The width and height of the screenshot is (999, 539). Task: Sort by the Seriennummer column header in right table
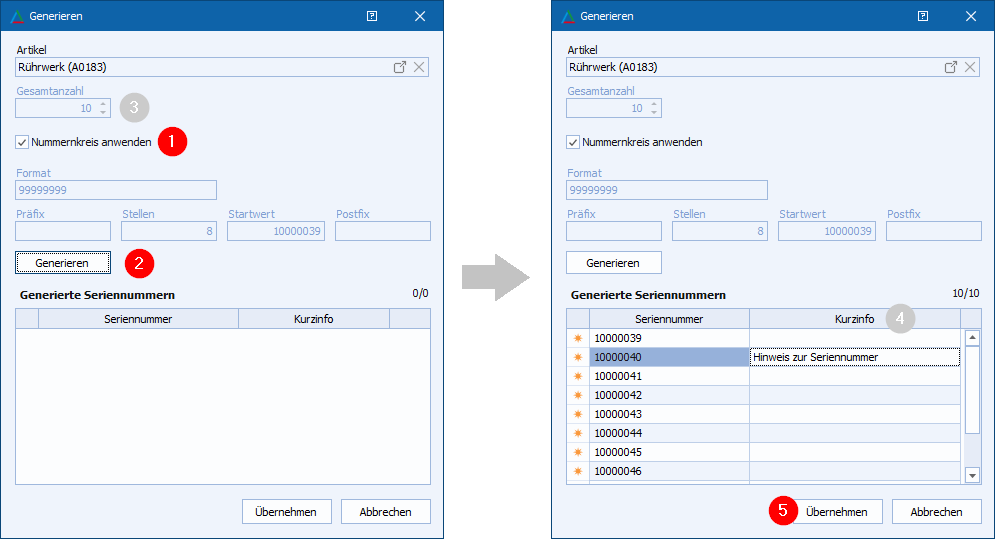[x=669, y=319]
